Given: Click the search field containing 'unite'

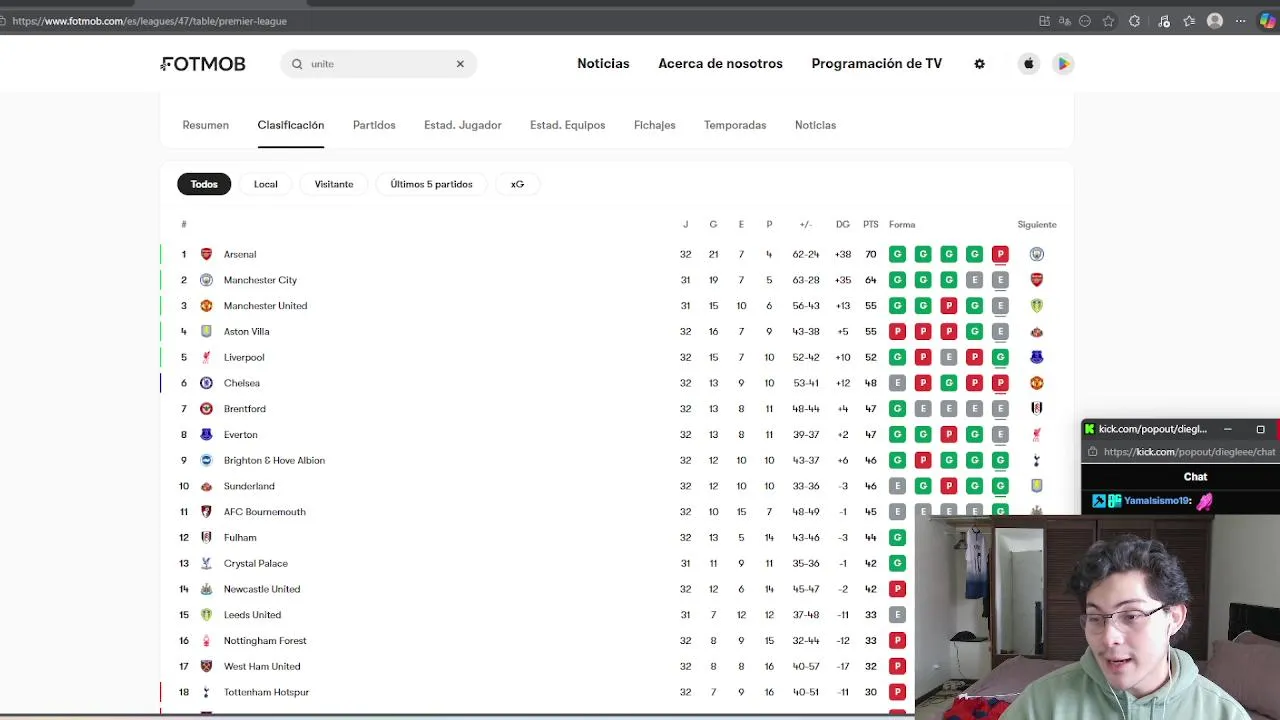Looking at the screenshot, I should [x=378, y=64].
